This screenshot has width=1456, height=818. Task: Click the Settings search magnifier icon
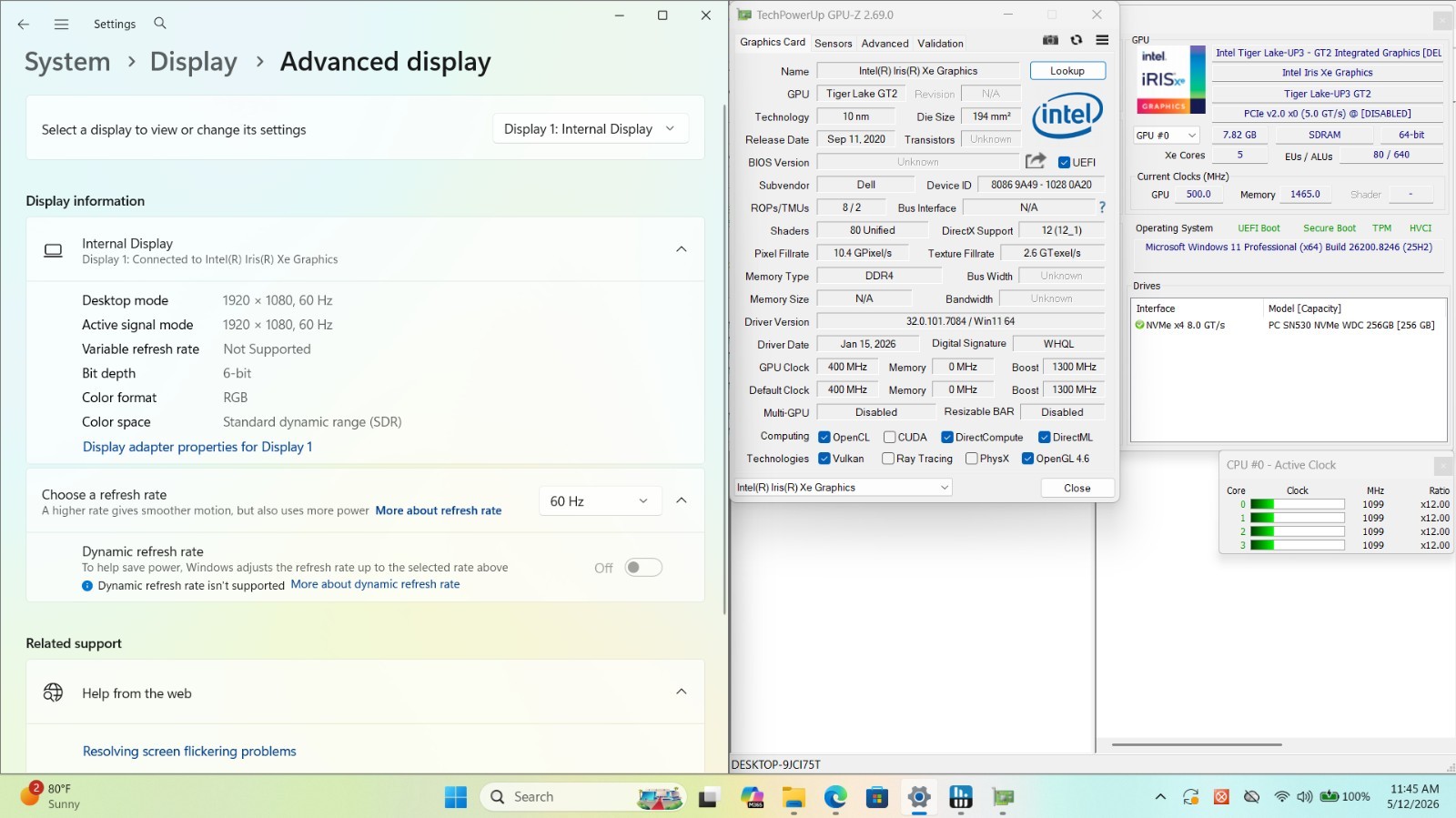(x=160, y=24)
